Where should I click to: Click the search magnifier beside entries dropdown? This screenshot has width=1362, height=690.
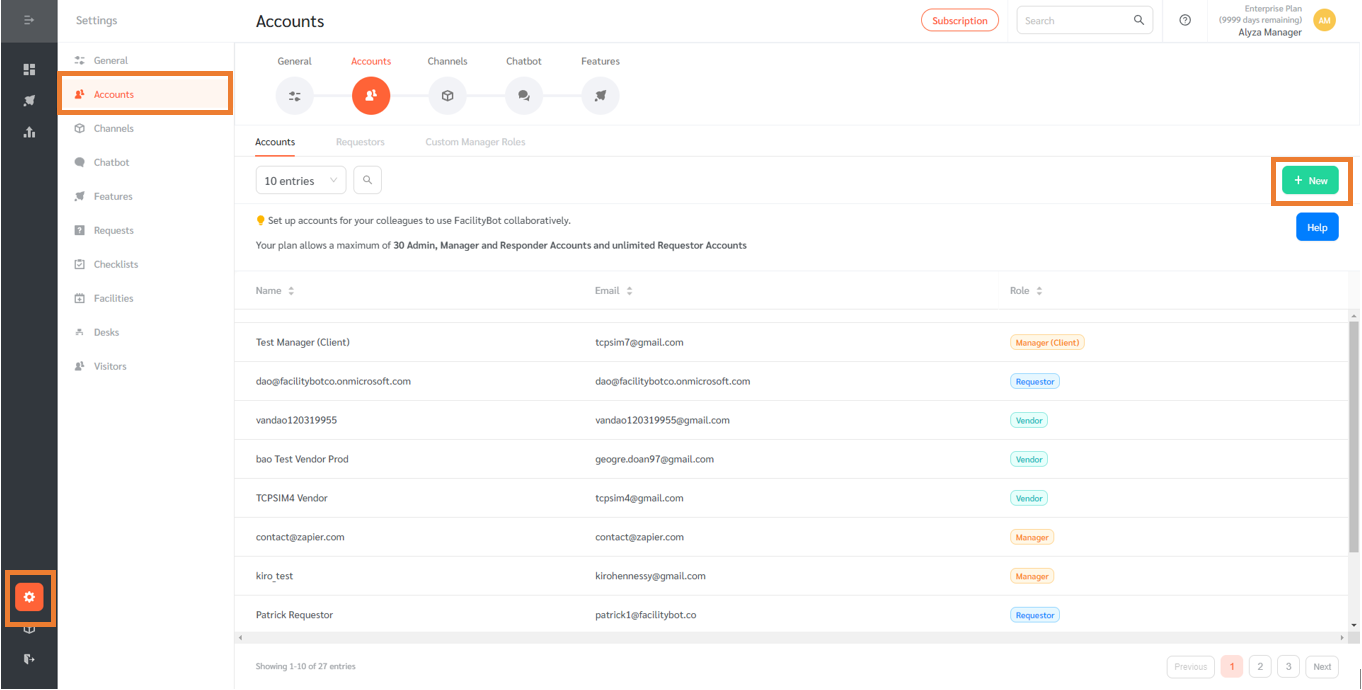pos(367,180)
